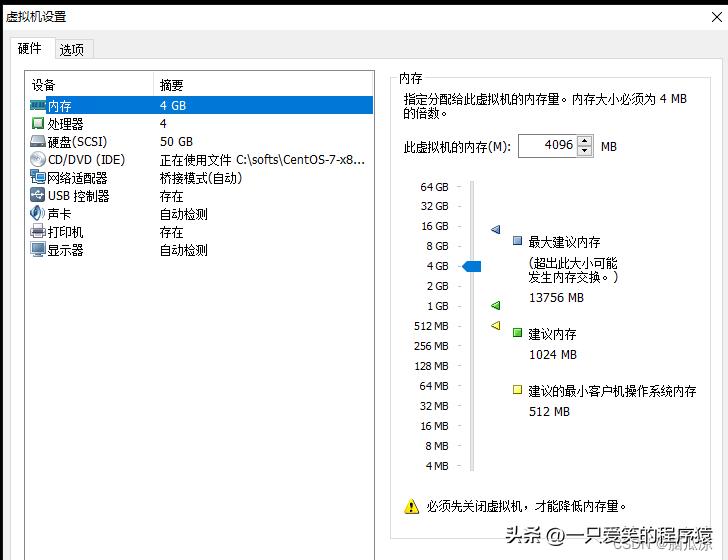
Task: Close the 虚拟机设置 dialog
Action: (x=717, y=17)
